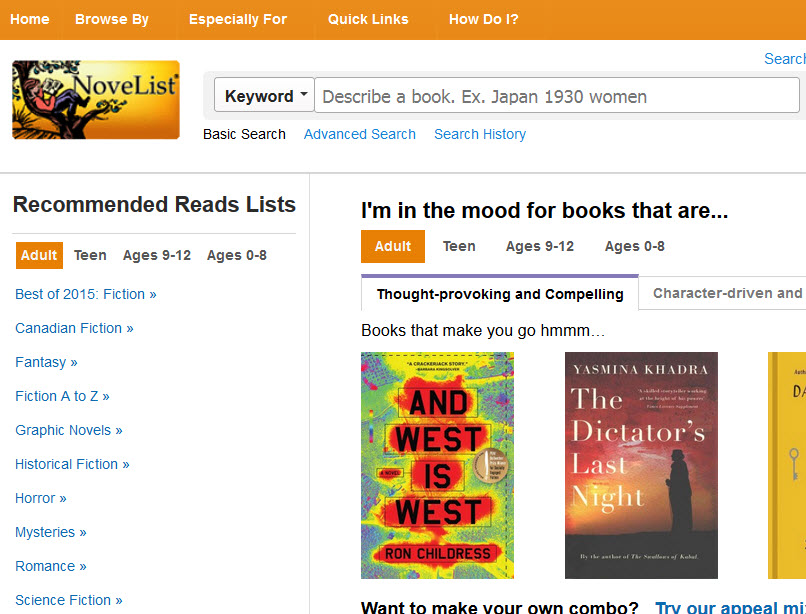The width and height of the screenshot is (806, 614).
Task: Open Canadian Fiction list
Action: [x=74, y=328]
